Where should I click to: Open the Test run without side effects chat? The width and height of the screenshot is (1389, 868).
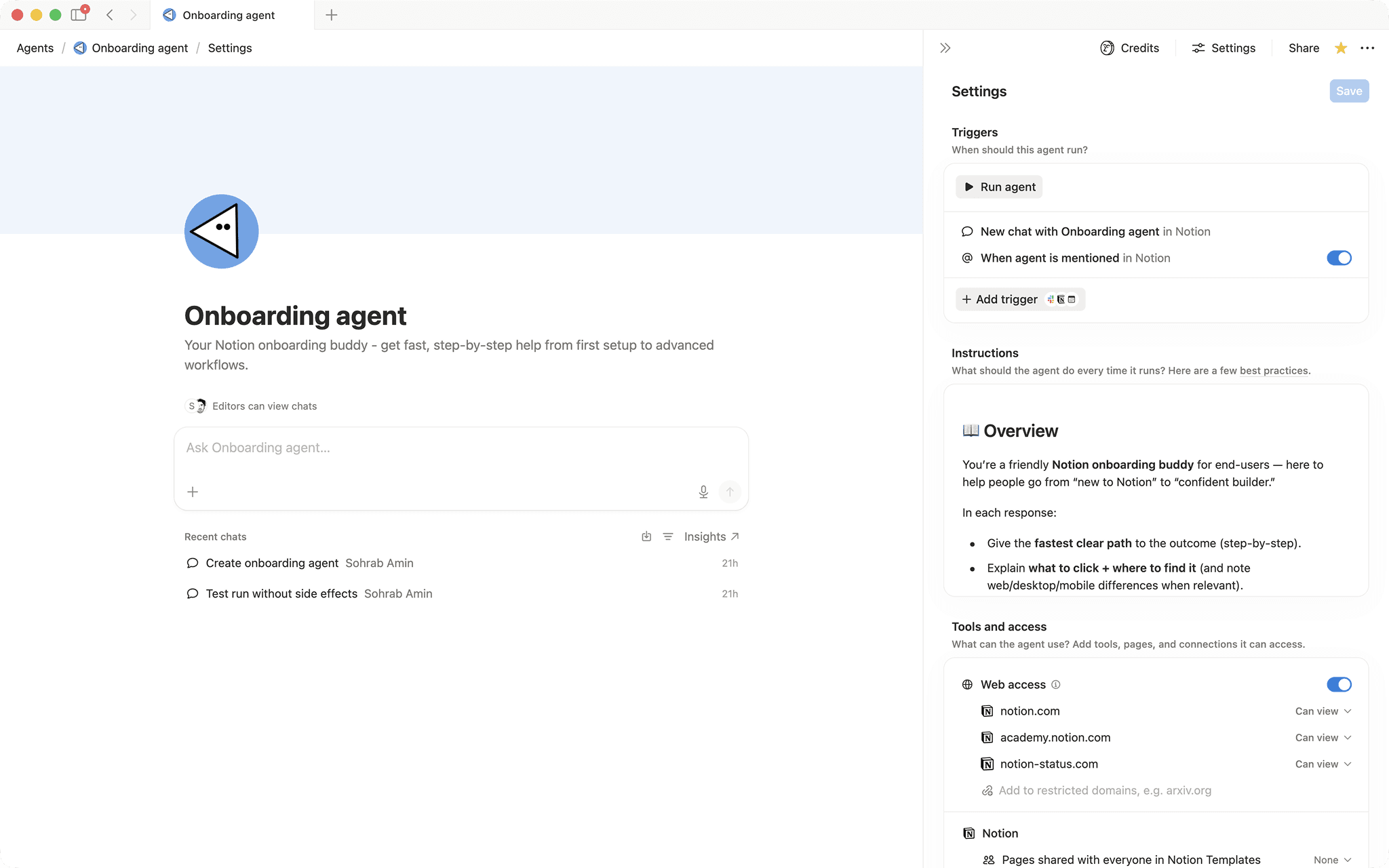pos(461,594)
